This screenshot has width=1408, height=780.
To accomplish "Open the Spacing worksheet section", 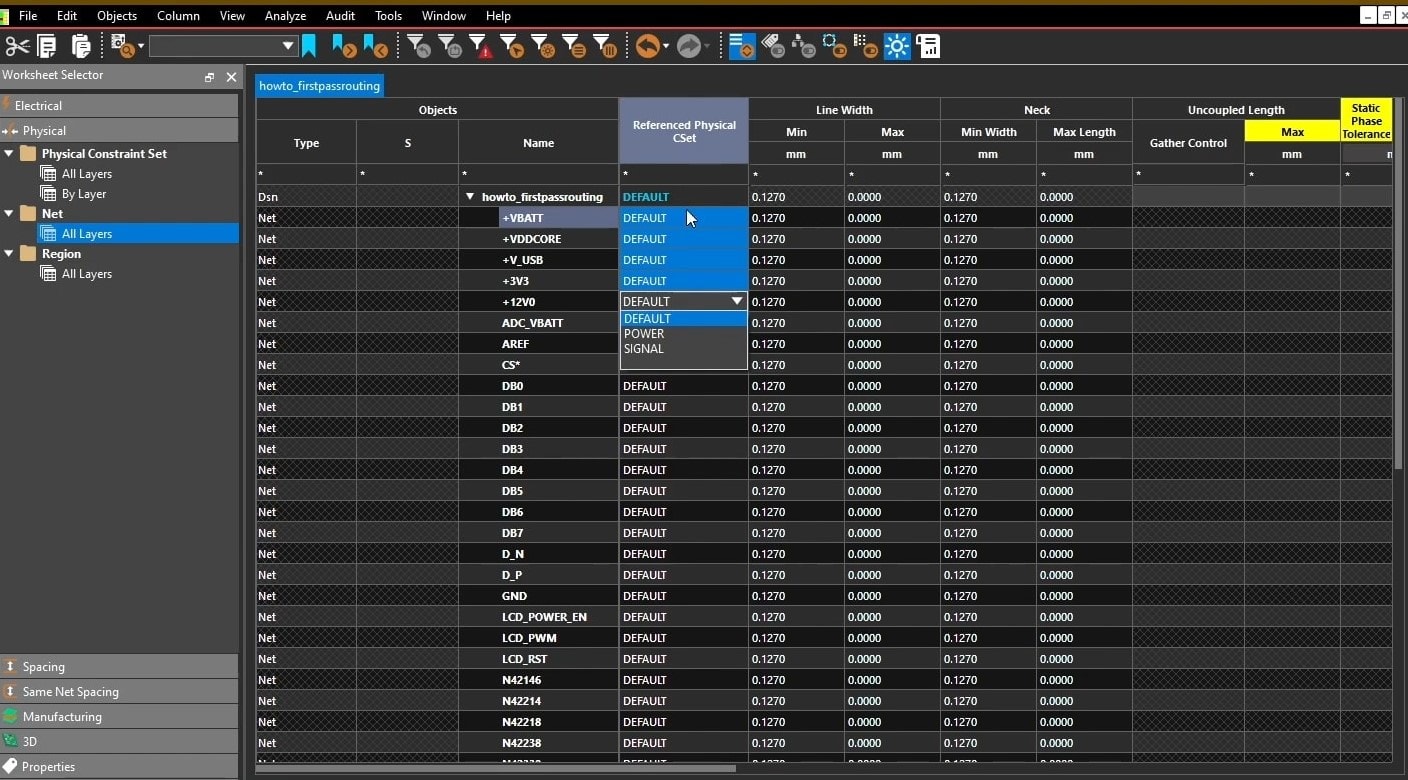I will [x=119, y=666].
